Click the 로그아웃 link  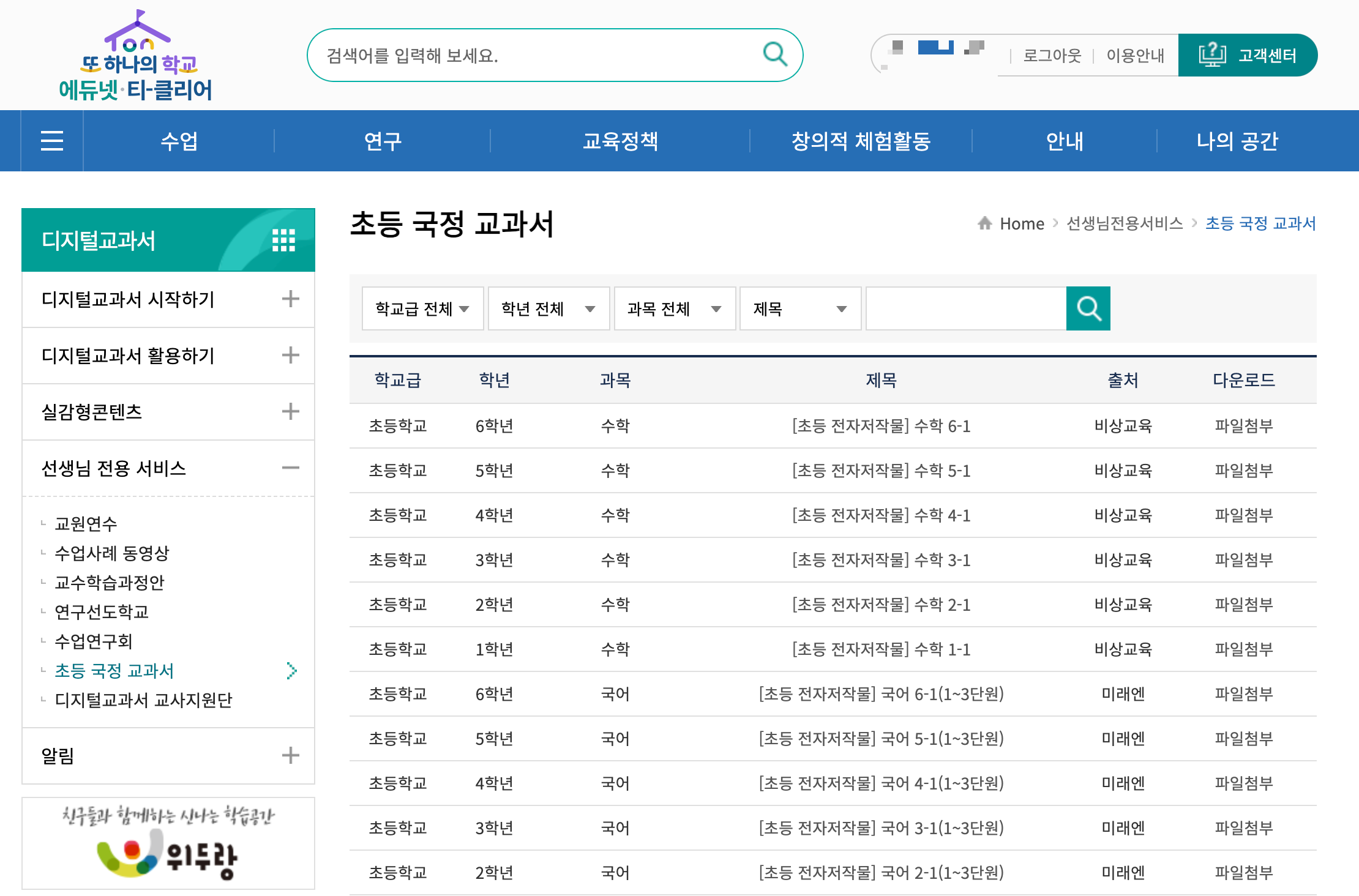[1052, 56]
